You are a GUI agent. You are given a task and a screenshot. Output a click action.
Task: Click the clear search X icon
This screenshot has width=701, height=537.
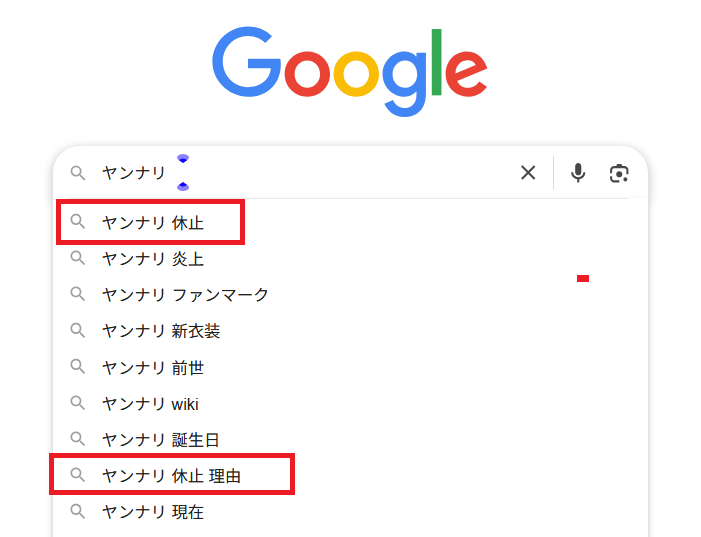point(528,173)
